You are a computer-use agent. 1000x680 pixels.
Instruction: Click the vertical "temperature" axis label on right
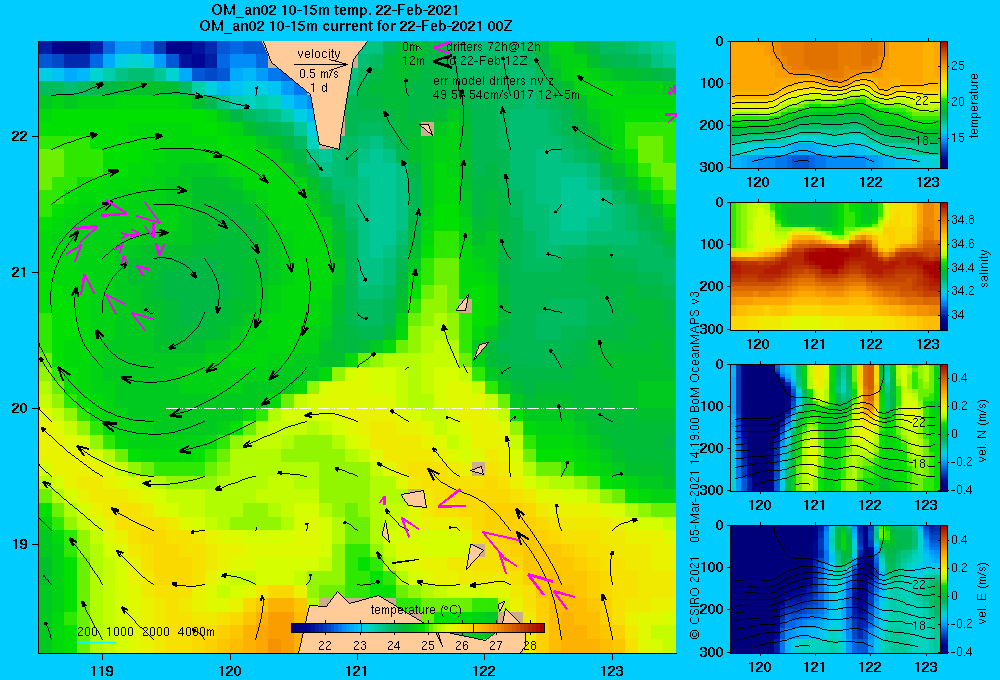(x=974, y=105)
